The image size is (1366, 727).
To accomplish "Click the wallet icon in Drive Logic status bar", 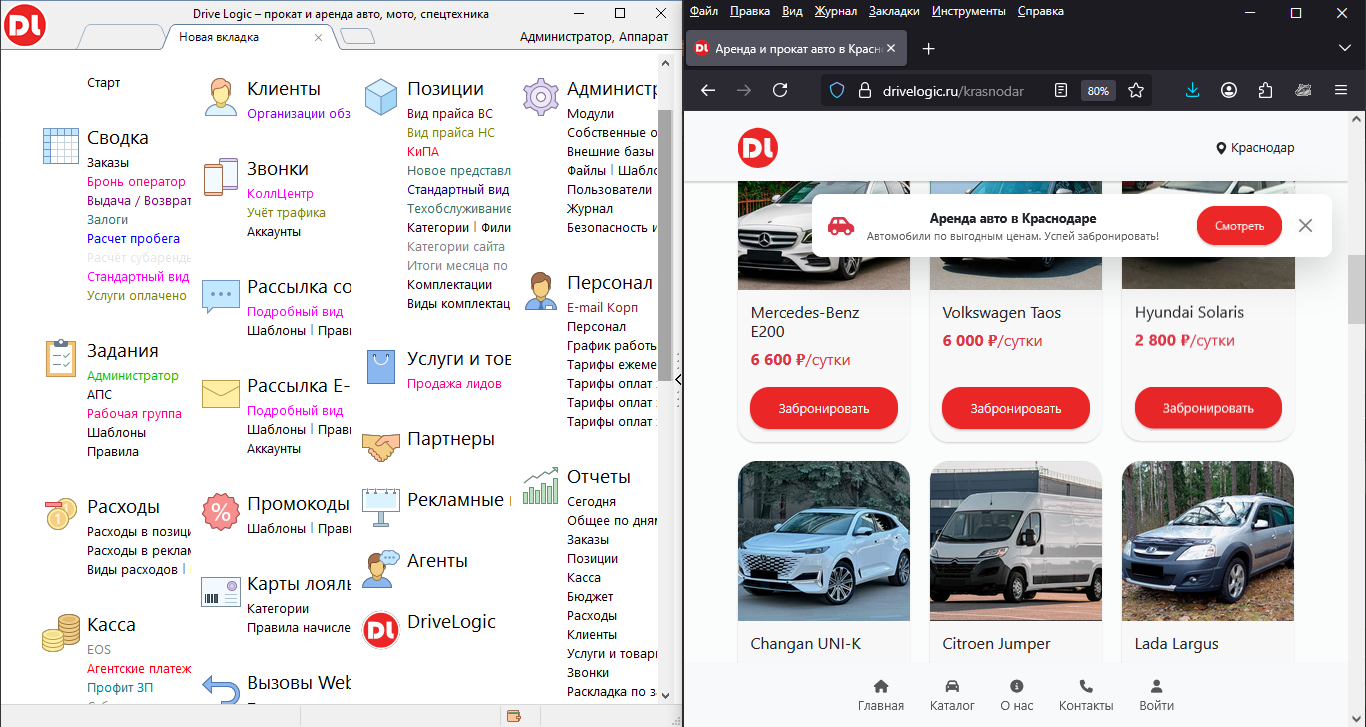I will (x=515, y=716).
